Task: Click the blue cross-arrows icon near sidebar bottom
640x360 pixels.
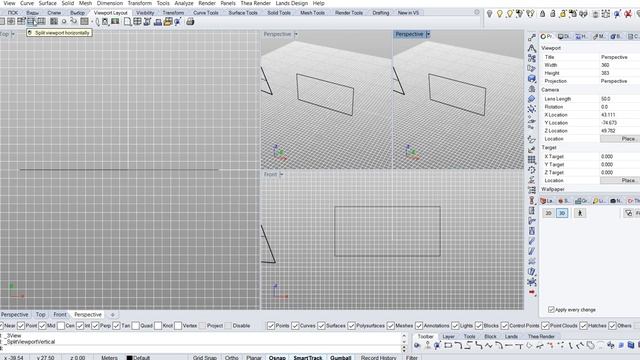Action: (x=531, y=282)
